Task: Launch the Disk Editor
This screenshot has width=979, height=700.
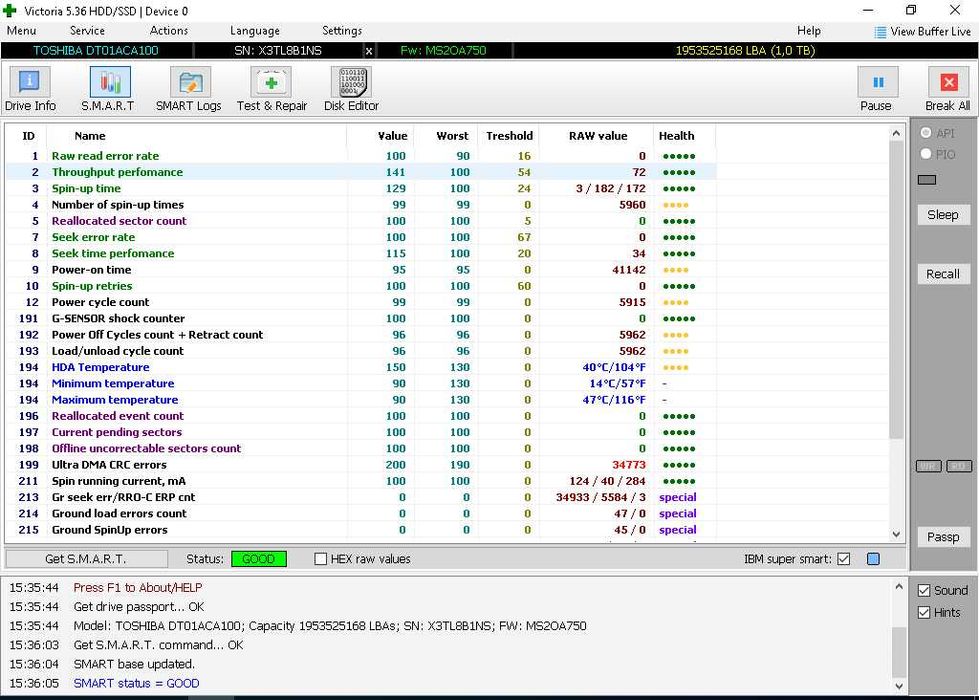Action: tap(352, 89)
